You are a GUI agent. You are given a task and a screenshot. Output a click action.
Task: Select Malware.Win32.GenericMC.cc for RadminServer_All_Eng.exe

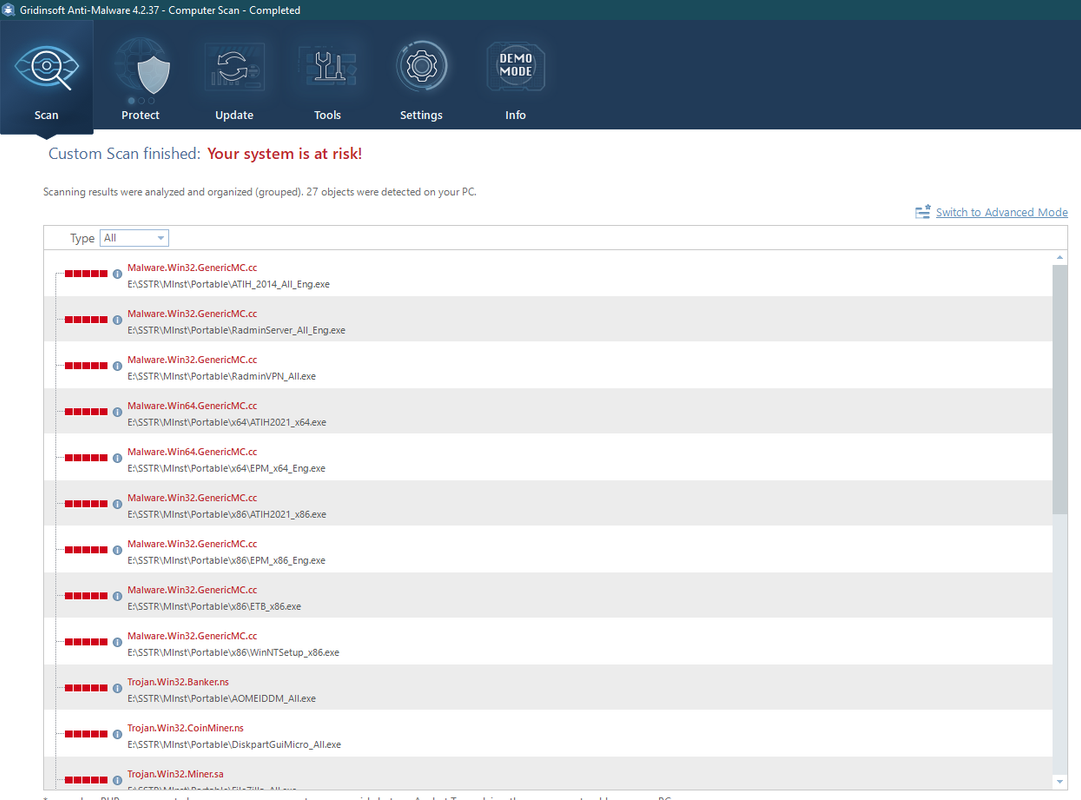pyautogui.click(x=192, y=314)
